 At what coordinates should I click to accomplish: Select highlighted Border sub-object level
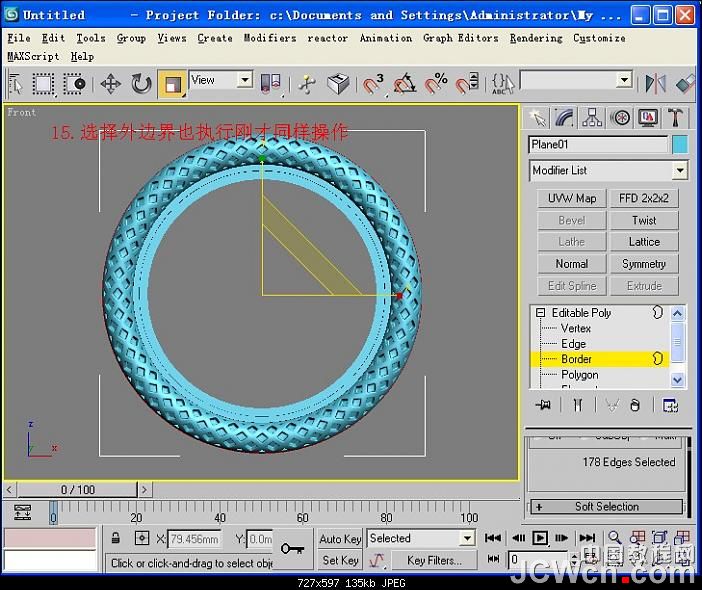(x=599, y=359)
